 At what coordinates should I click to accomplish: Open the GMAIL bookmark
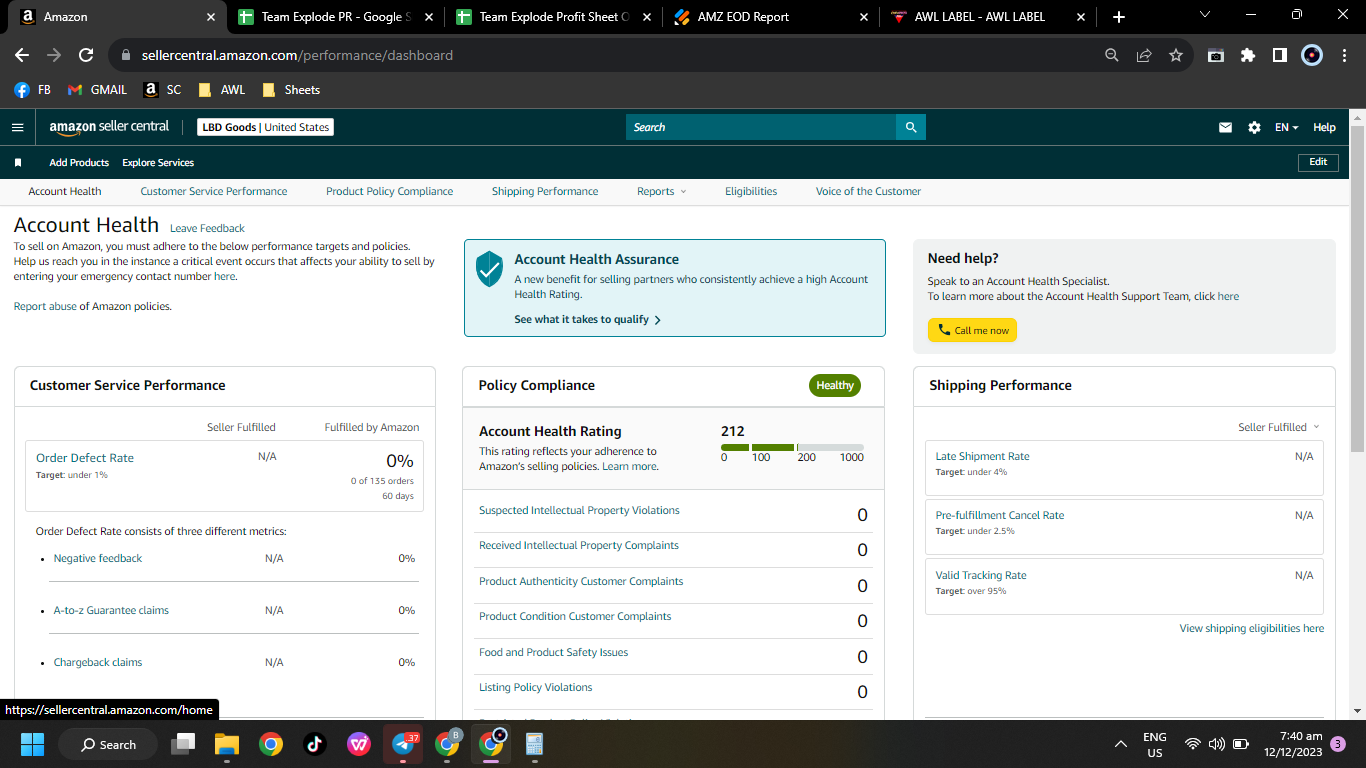pos(97,89)
